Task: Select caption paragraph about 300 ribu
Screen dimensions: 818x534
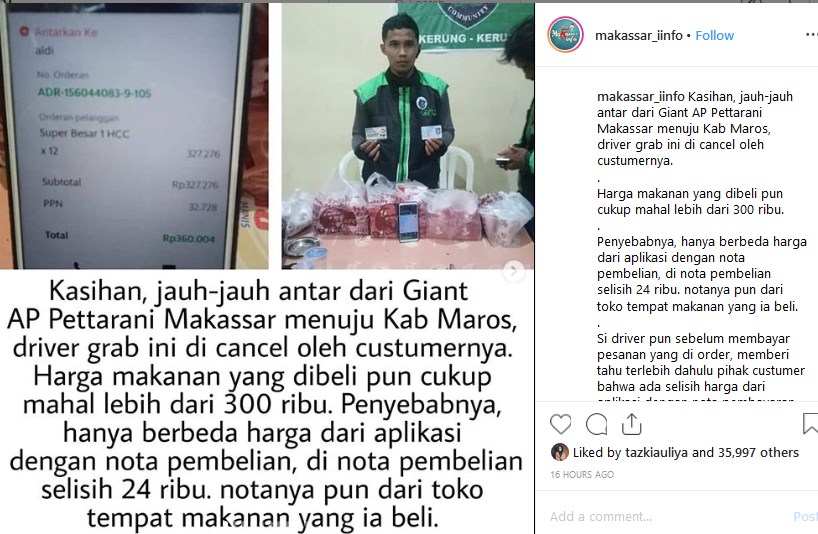Action: point(690,201)
